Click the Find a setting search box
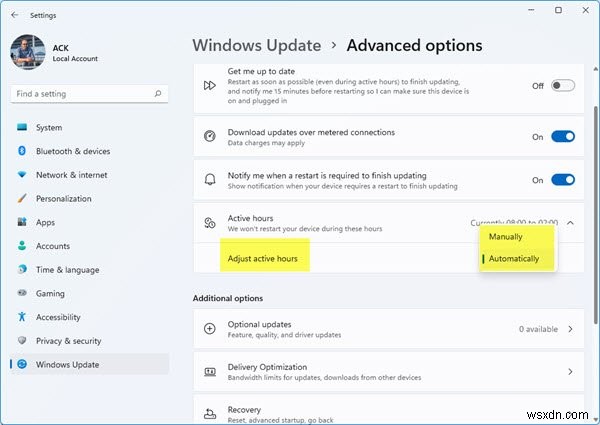 point(89,94)
